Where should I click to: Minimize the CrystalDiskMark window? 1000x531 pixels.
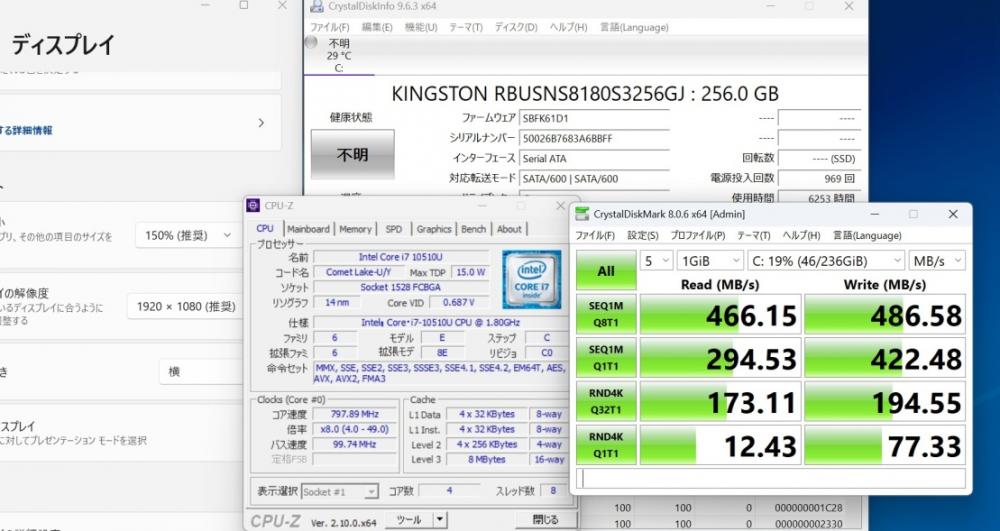coord(875,214)
